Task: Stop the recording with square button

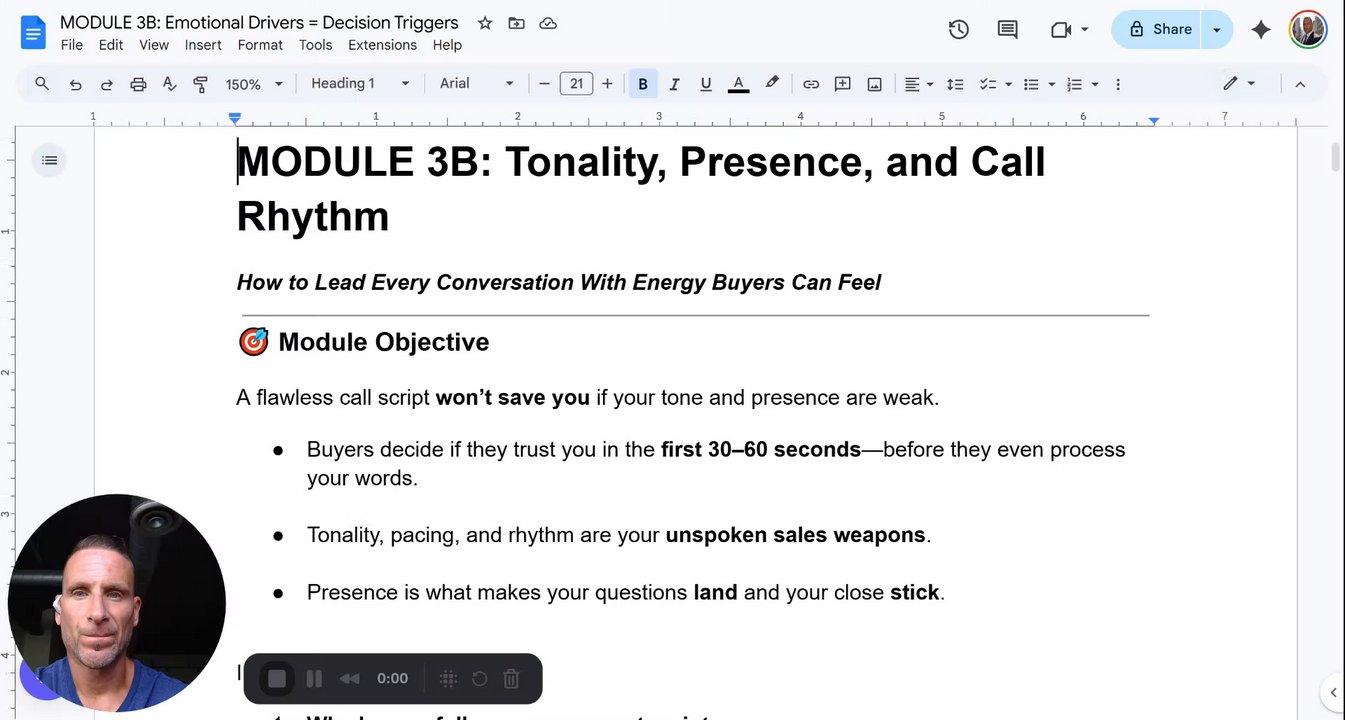Action: pyautogui.click(x=277, y=679)
